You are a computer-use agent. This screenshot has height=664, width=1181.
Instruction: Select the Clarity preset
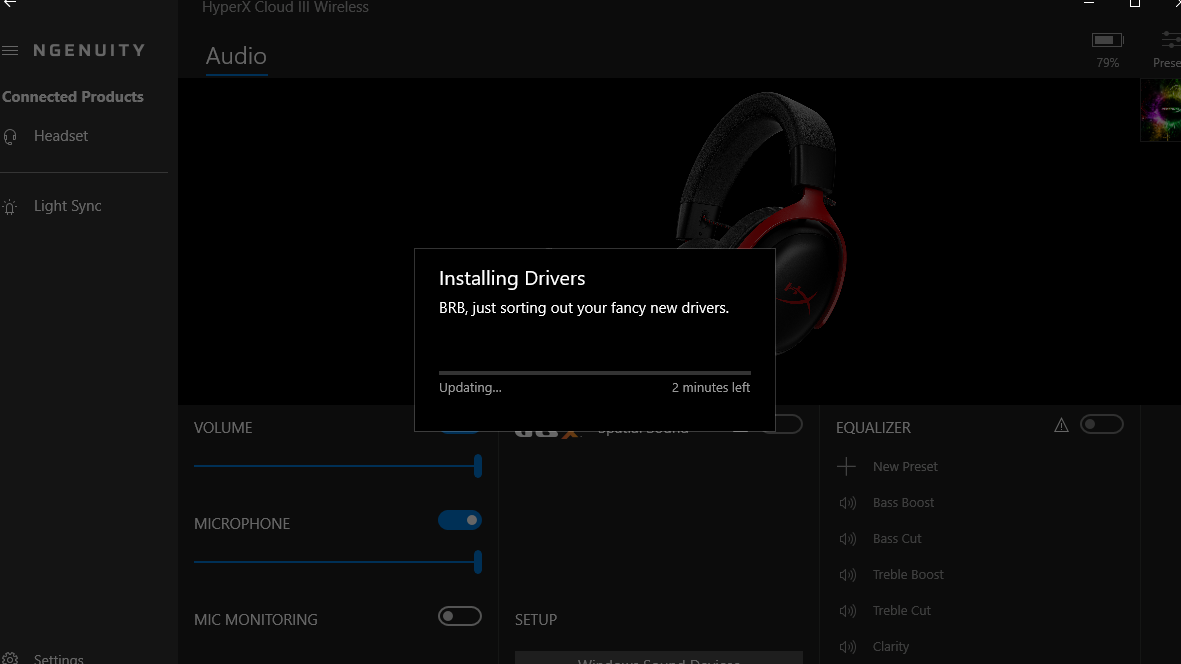tap(891, 647)
